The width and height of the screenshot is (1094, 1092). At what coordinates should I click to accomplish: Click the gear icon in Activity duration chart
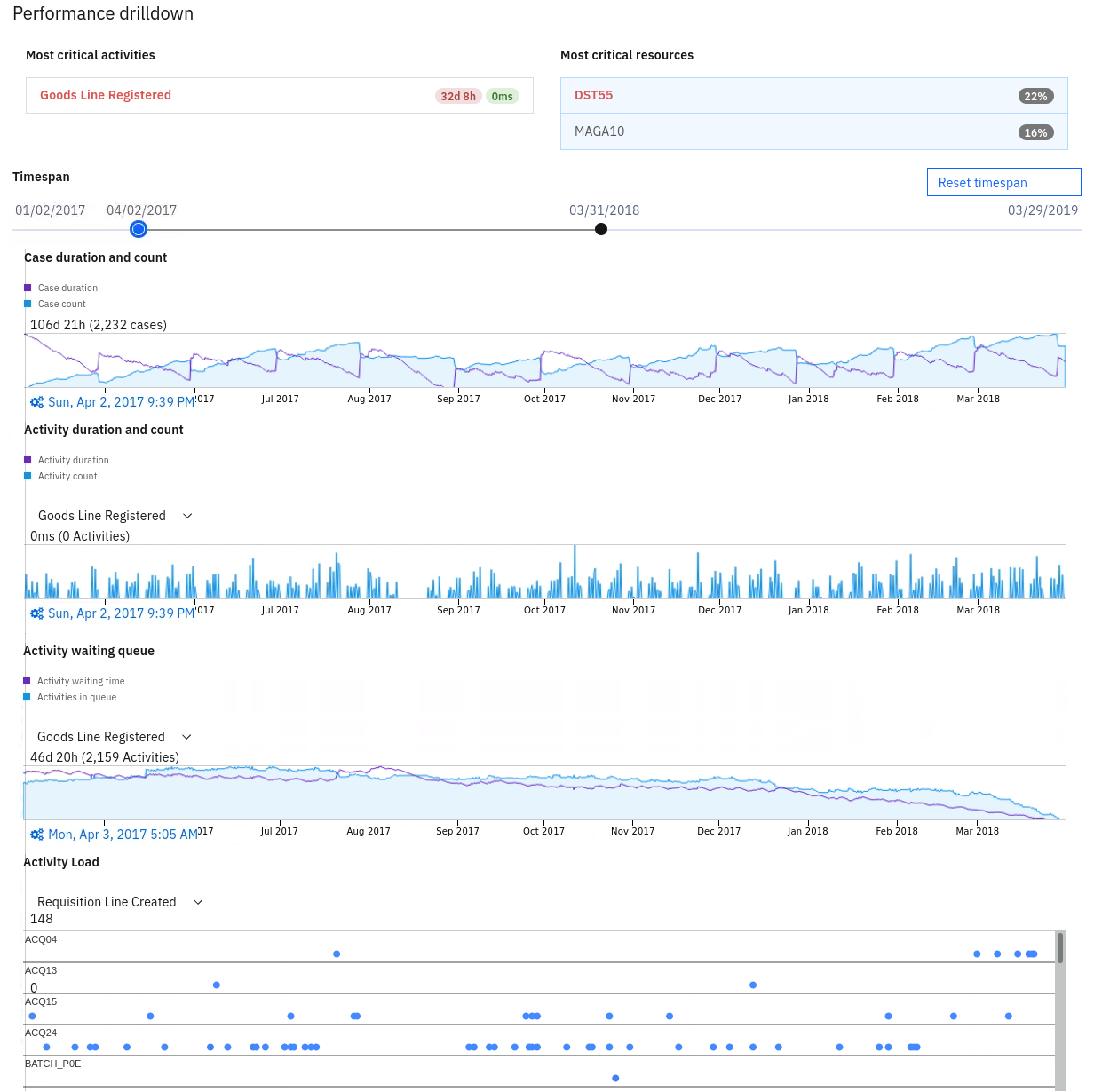point(36,613)
